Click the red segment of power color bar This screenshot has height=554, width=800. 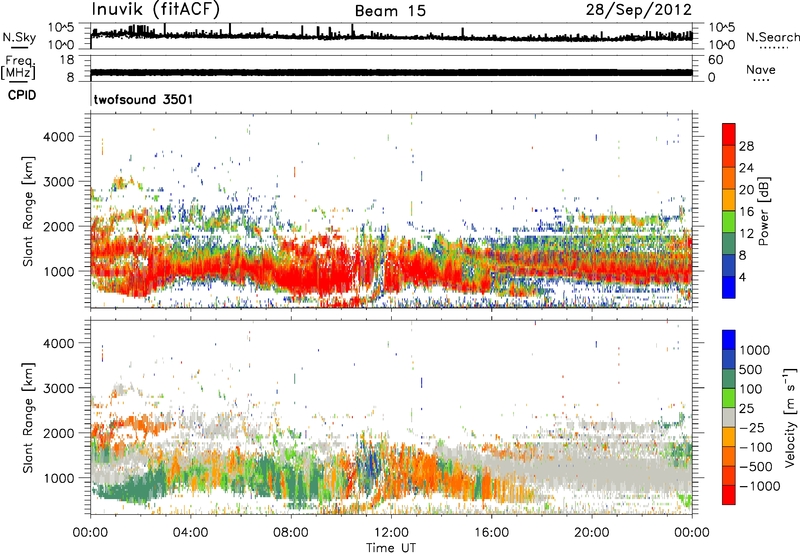[729, 135]
